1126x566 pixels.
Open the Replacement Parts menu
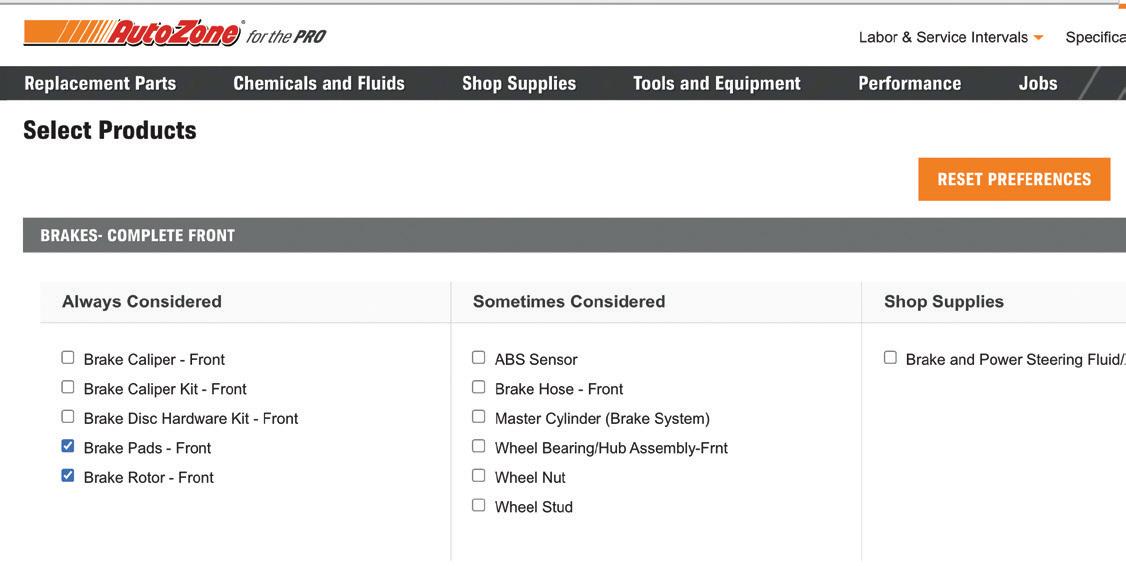[100, 83]
